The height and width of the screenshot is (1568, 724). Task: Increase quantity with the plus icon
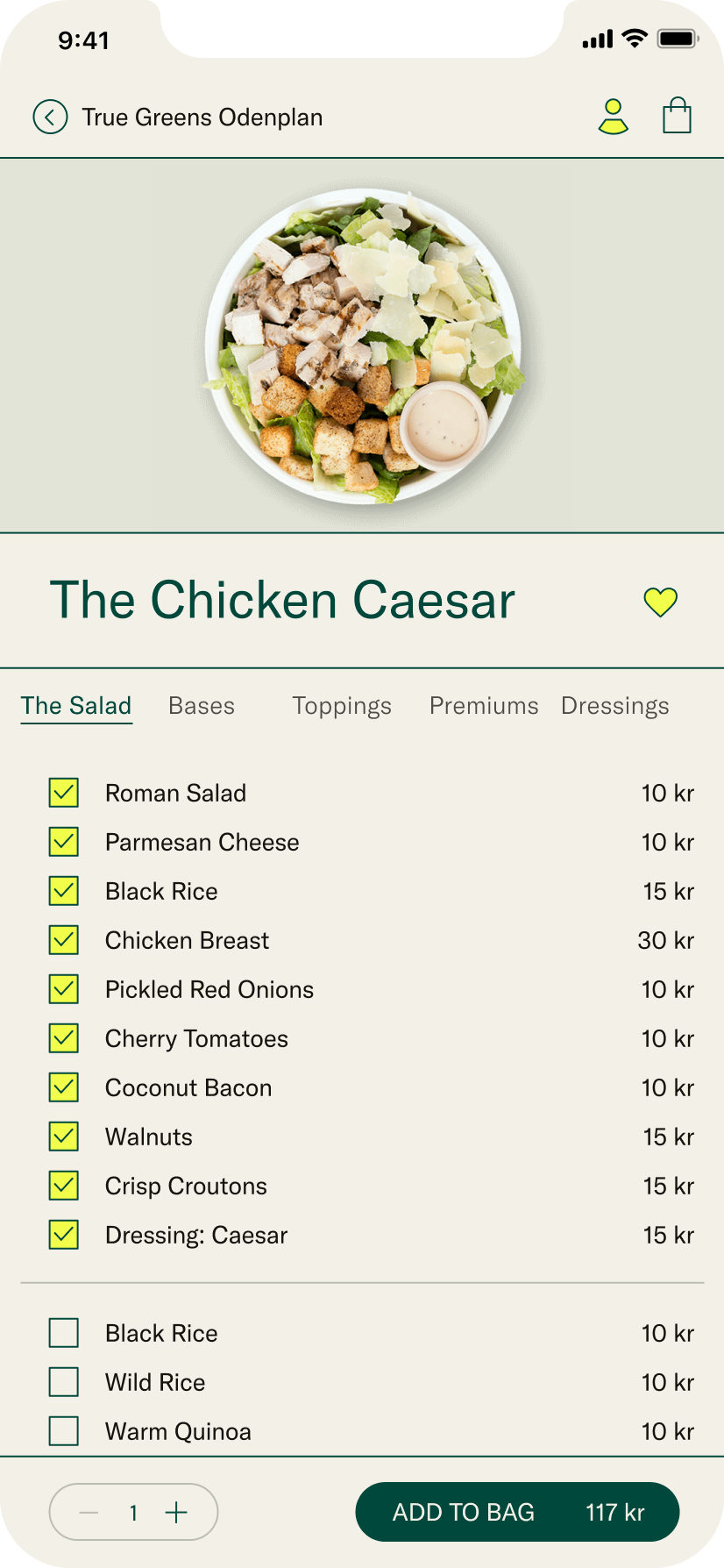[x=176, y=1512]
